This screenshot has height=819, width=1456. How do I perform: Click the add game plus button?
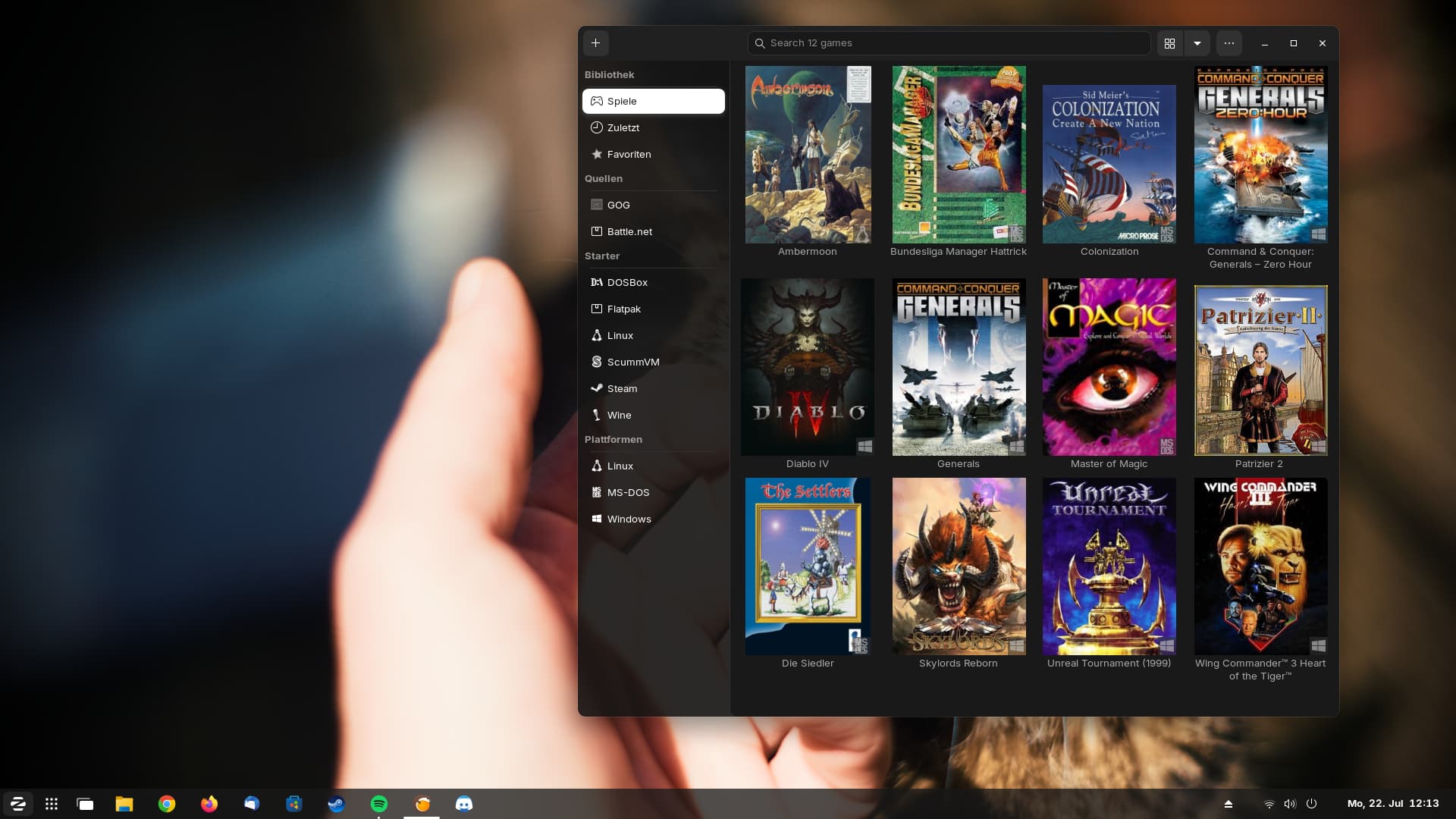point(596,43)
